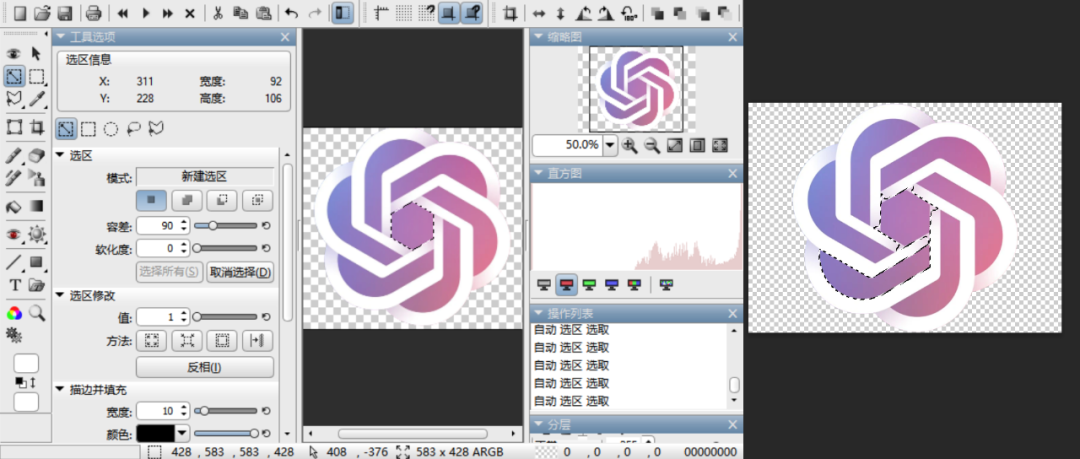Collapse the 直方图 panel
This screenshot has width=1080, height=459.
coord(539,174)
